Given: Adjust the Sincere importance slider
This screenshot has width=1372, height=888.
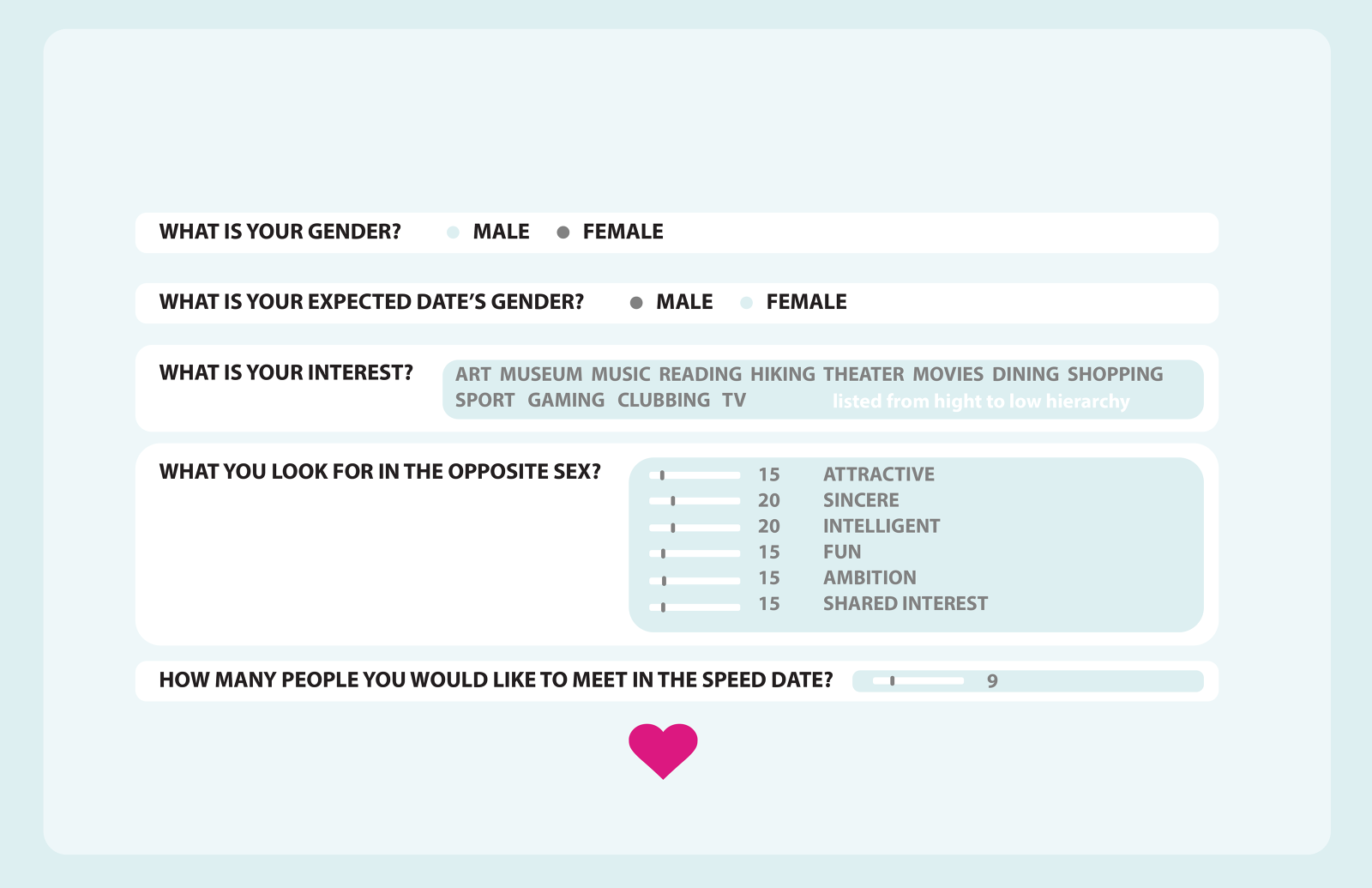Looking at the screenshot, I should click(x=673, y=501).
